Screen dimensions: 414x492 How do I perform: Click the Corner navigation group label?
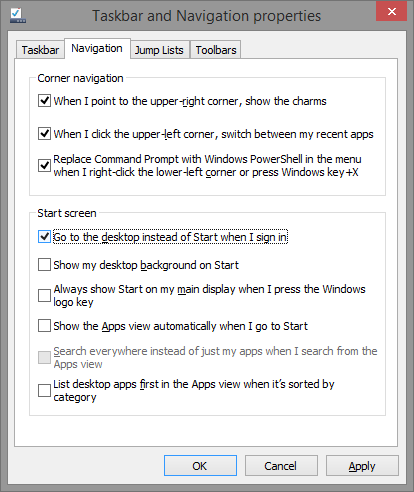point(80,78)
